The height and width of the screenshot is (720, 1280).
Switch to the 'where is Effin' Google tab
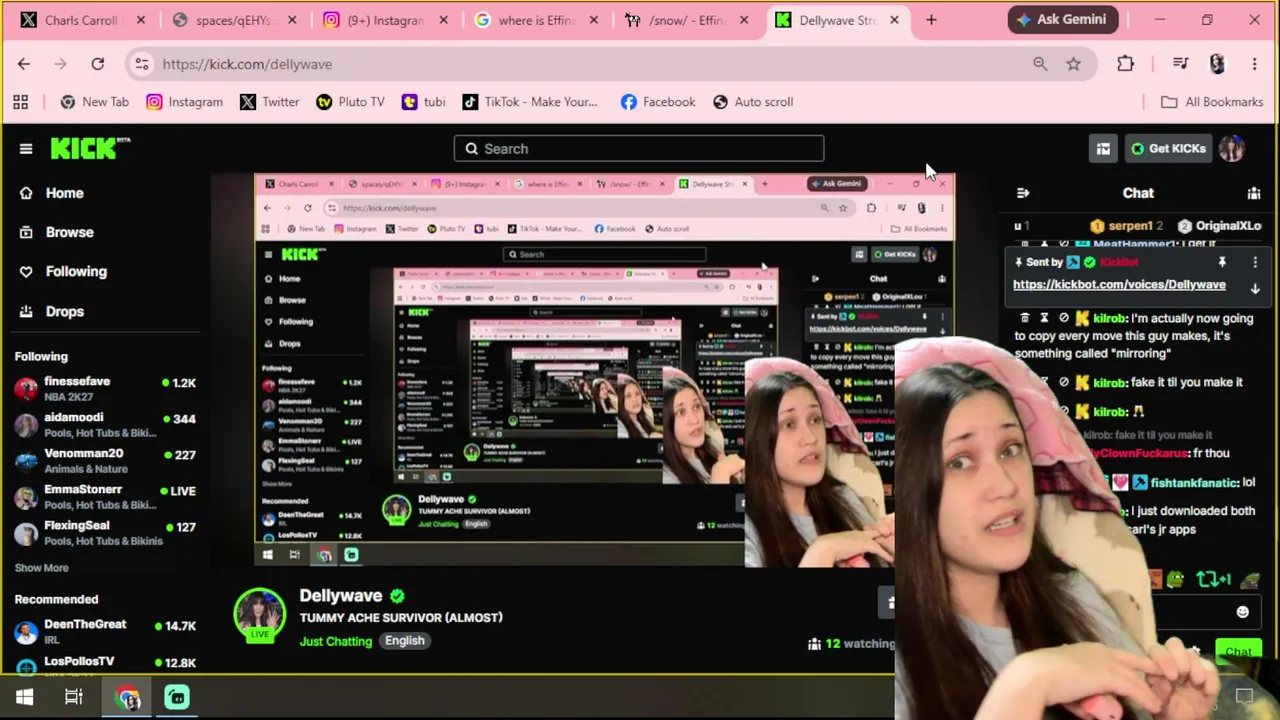[536, 20]
